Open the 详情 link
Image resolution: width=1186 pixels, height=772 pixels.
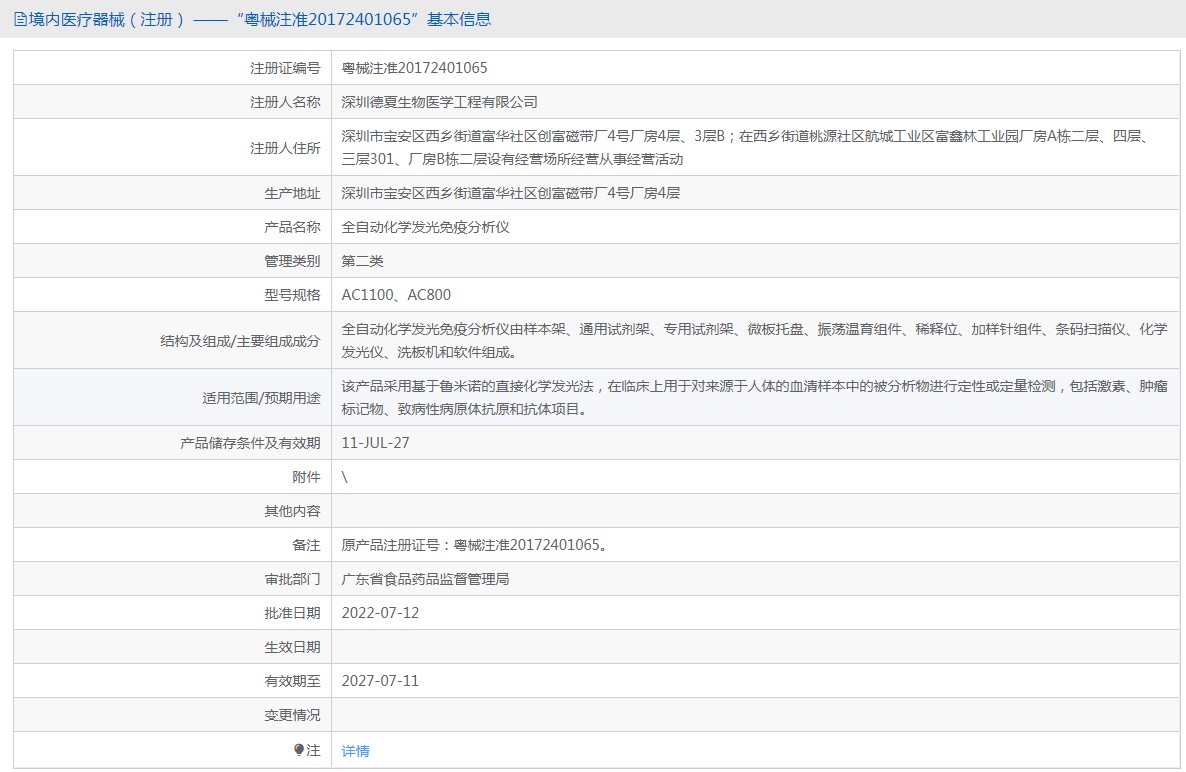pyautogui.click(x=355, y=751)
